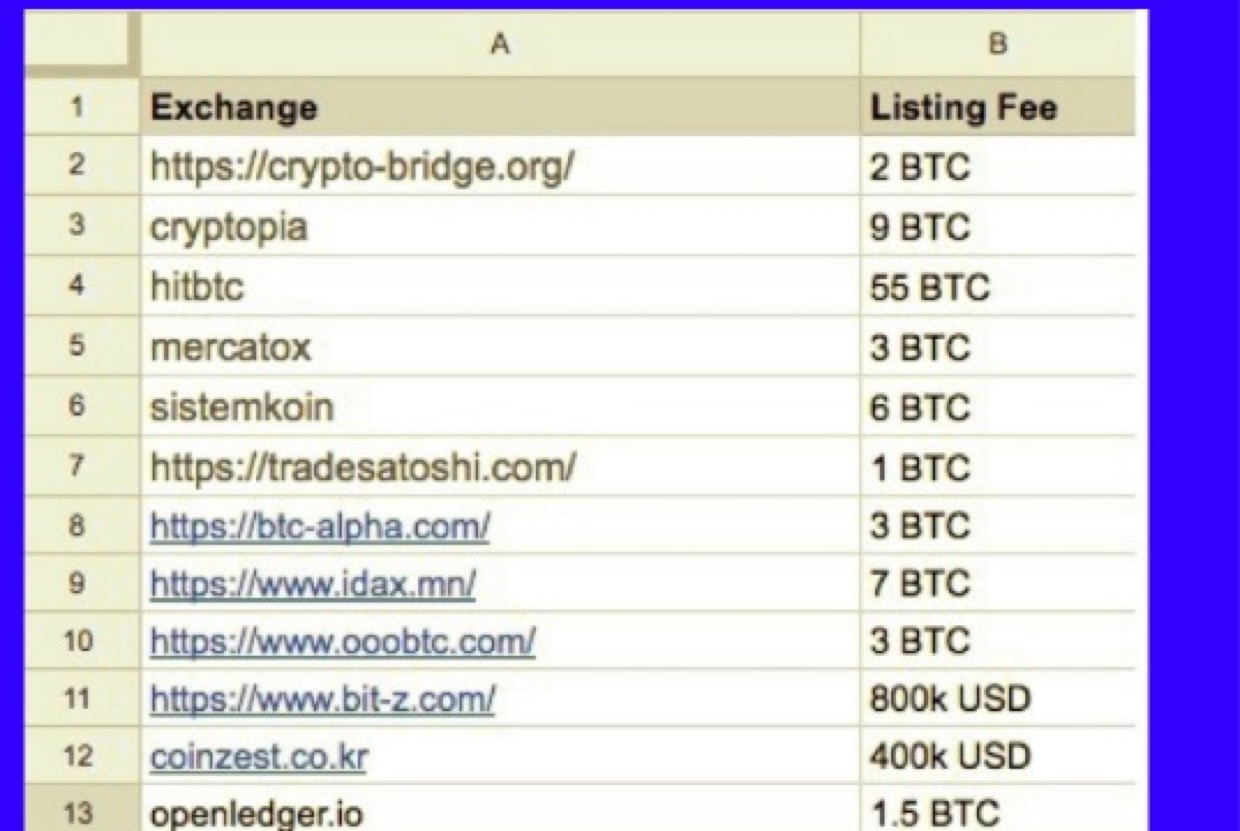Select the cryptopia cell
The height and width of the screenshot is (831, 1240).
[498, 228]
